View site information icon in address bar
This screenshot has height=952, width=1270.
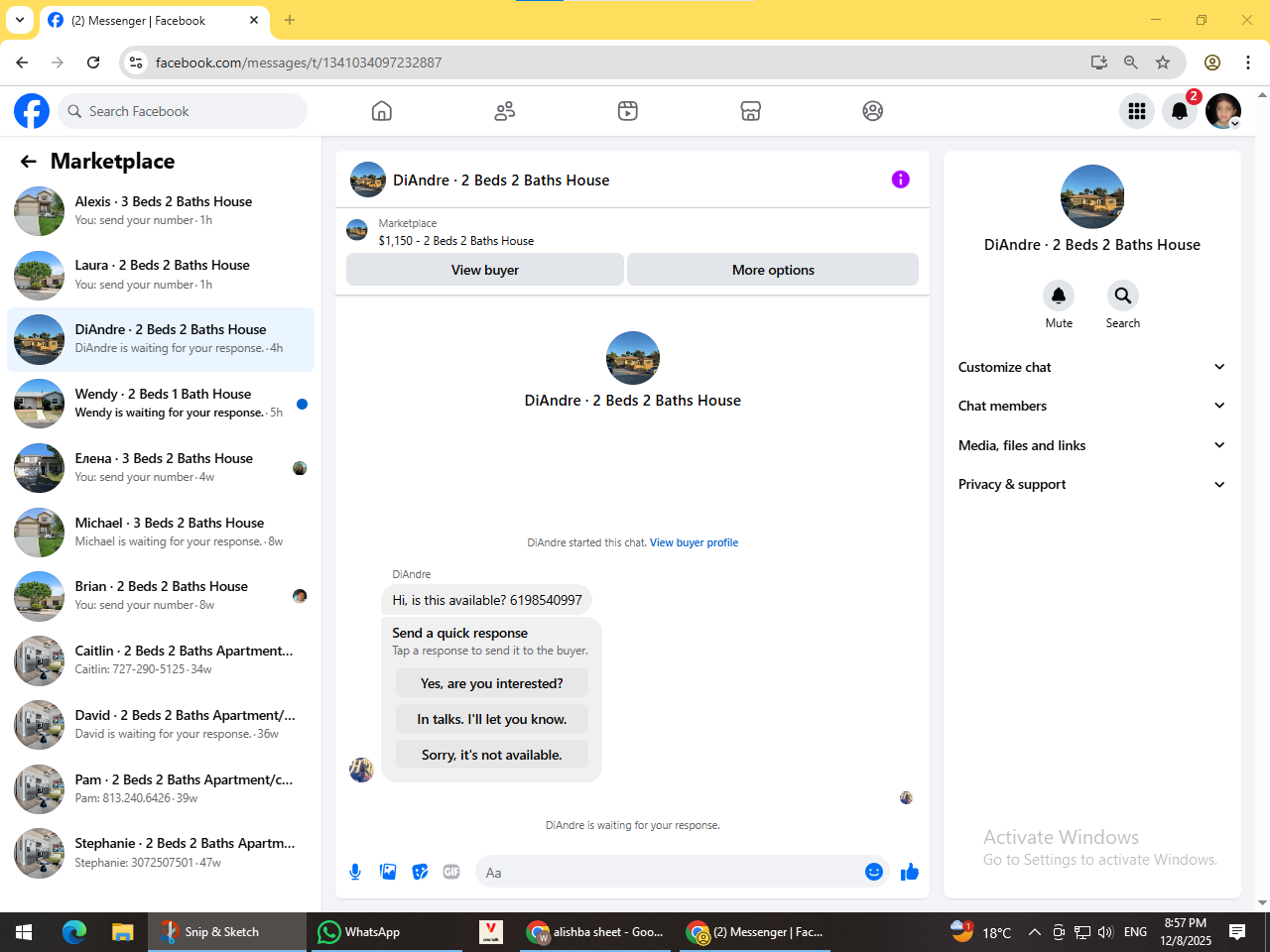click(x=137, y=62)
